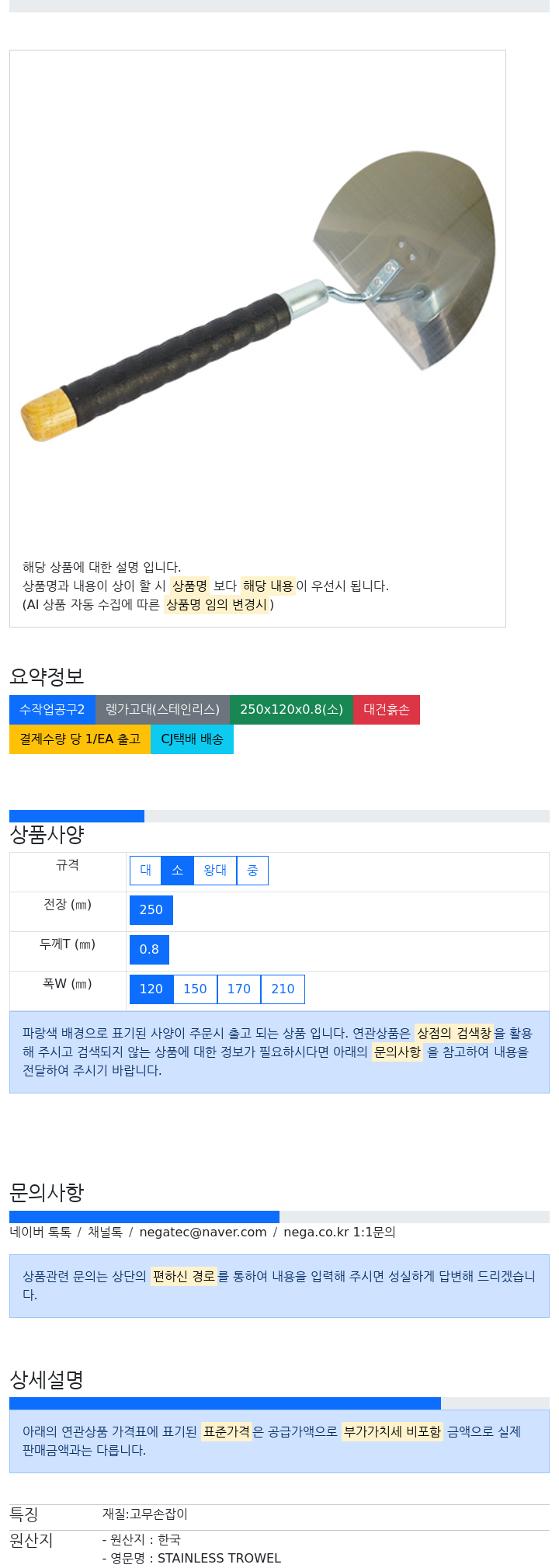559x1568 pixels.
Task: Pick the 150 width option
Action: click(195, 989)
